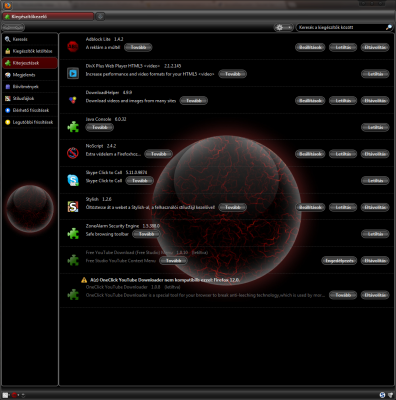
Task: Open Kiegészítők letöltése in the sidebar
Action: 30,51
